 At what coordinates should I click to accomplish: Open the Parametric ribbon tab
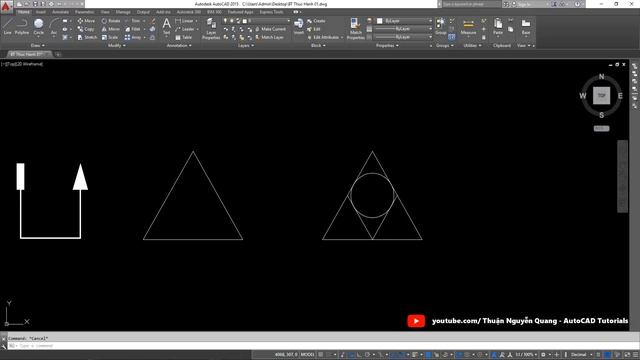[x=84, y=12]
